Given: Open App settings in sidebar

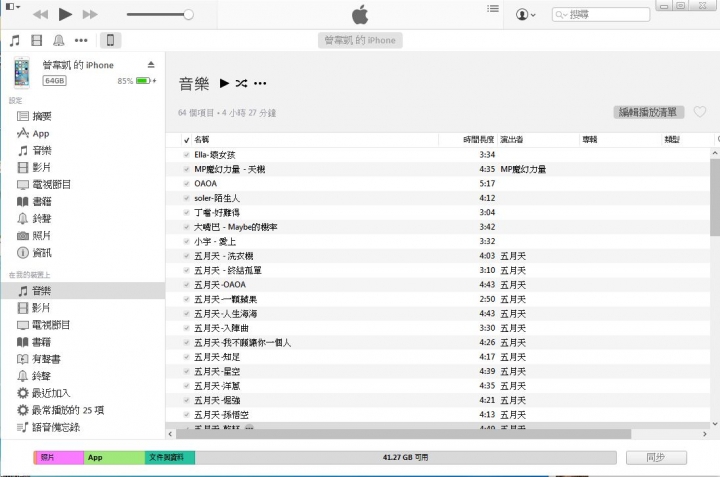Looking at the screenshot, I should pyautogui.click(x=33, y=134).
